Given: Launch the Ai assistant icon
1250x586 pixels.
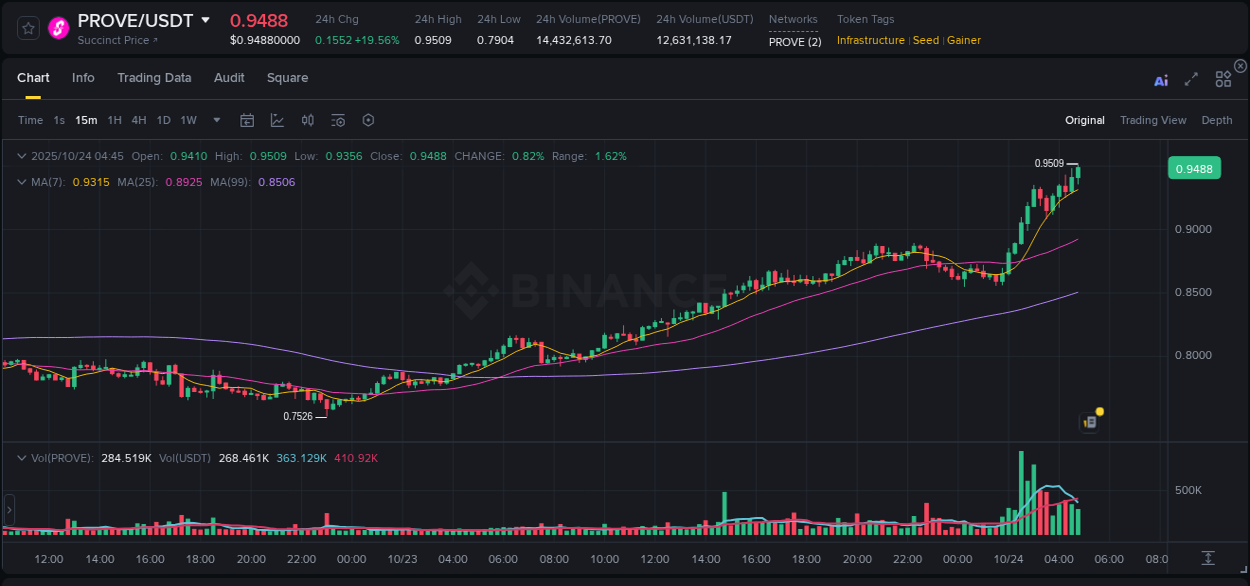Looking at the screenshot, I should pos(1161,80).
